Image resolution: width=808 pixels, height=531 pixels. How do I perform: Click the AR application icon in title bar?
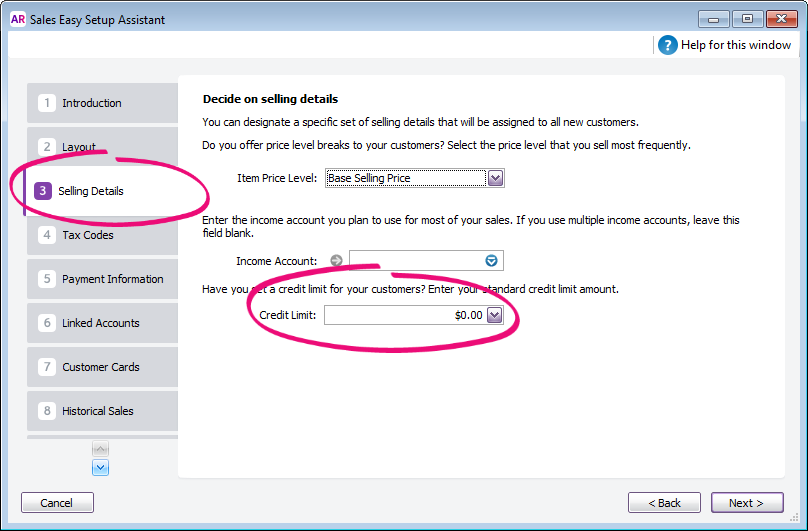pyautogui.click(x=17, y=19)
